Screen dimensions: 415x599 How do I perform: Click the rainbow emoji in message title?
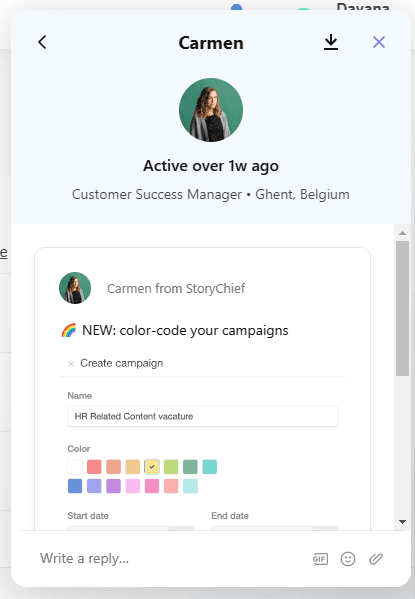point(69,330)
